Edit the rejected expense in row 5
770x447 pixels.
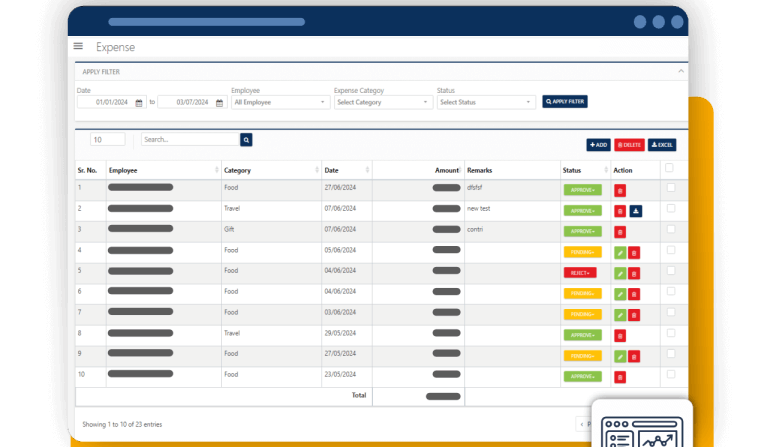click(x=620, y=274)
